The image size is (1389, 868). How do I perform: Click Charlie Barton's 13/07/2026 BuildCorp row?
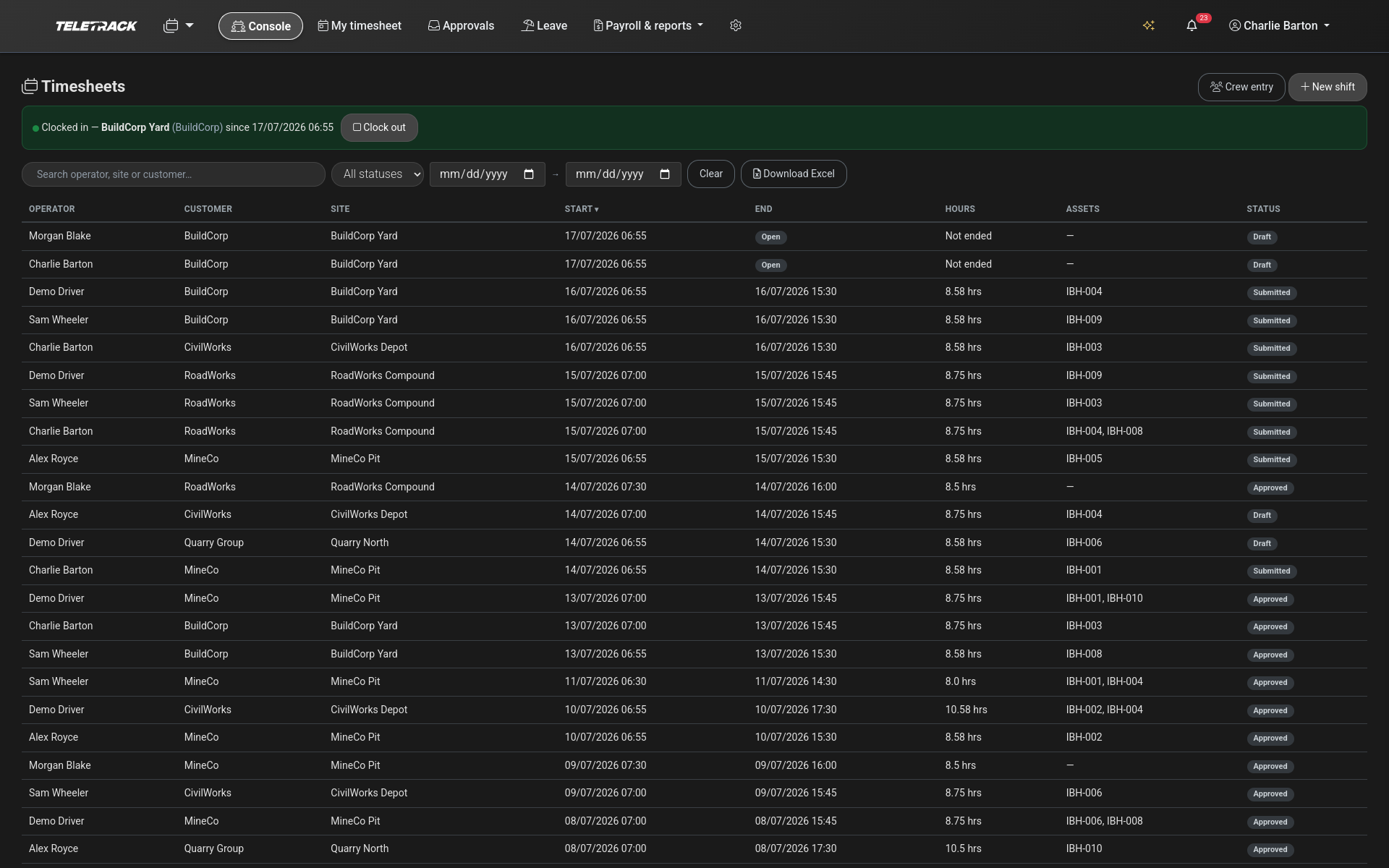(694, 626)
